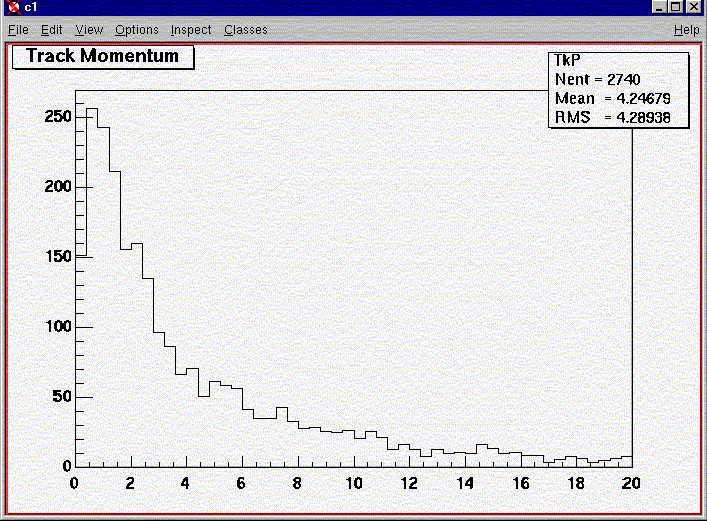This screenshot has height=521, width=707.
Task: Open the Classes menu
Action: [245, 30]
